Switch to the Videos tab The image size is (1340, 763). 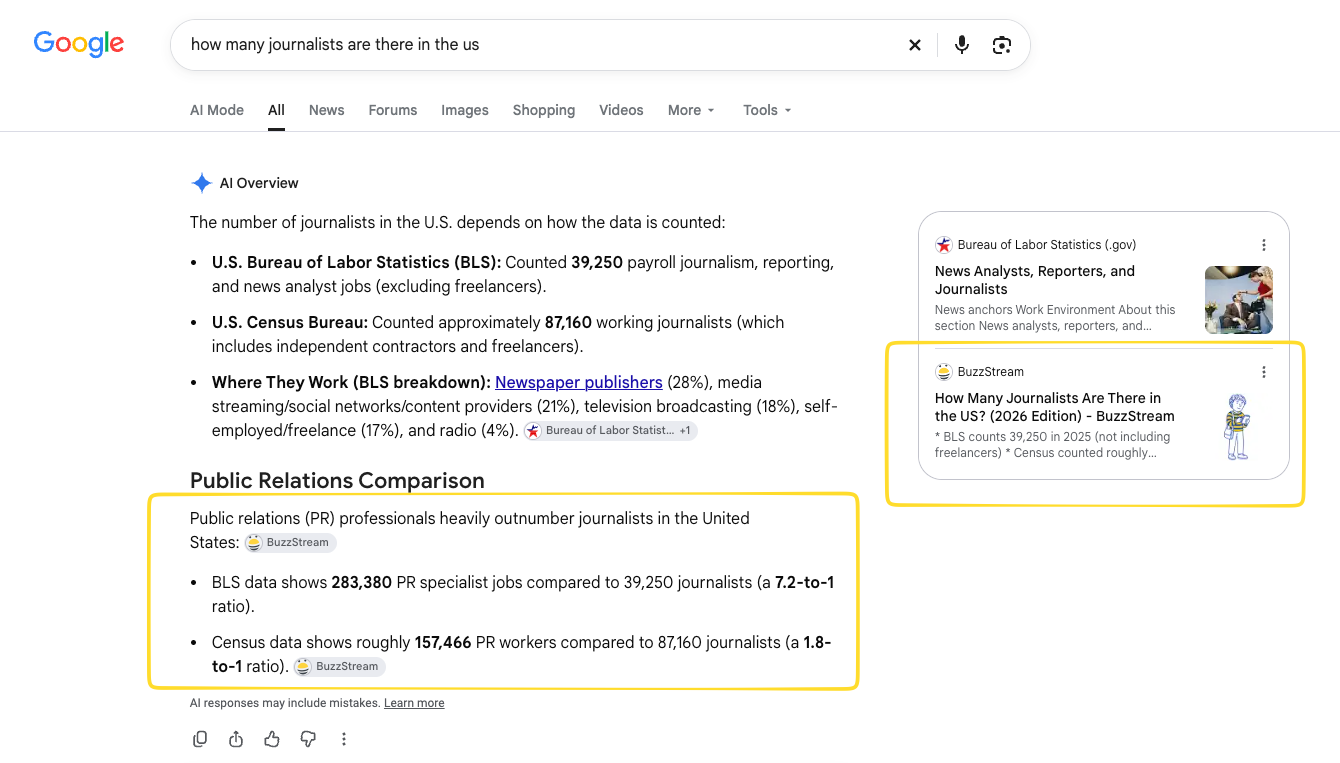point(621,110)
